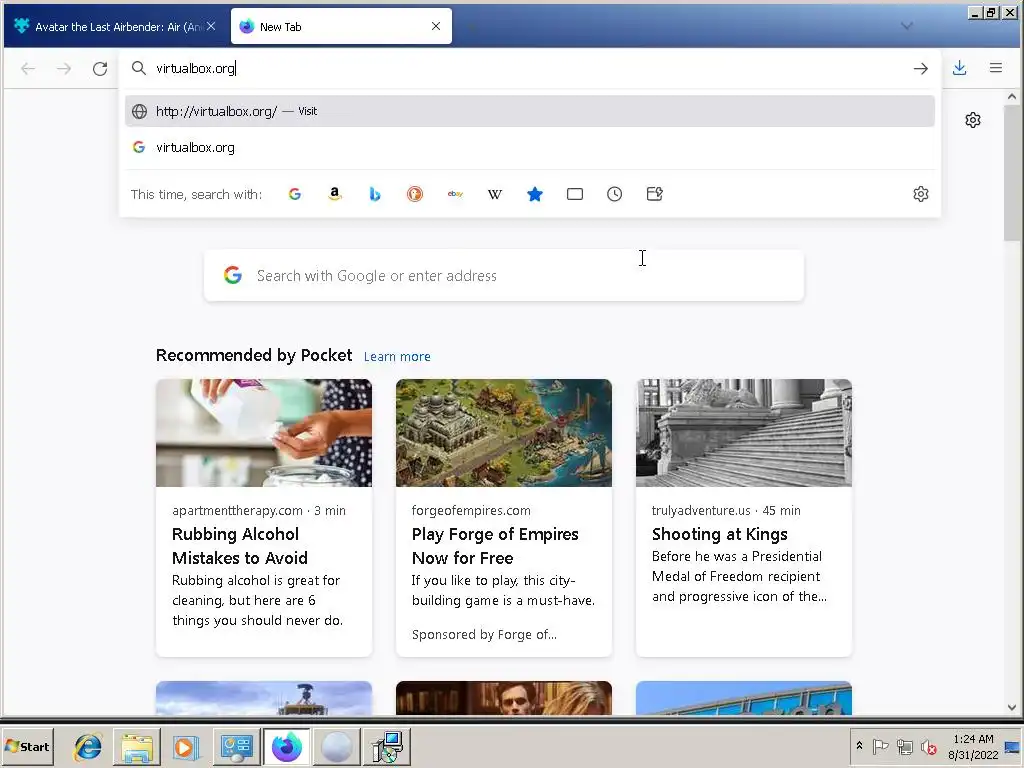Click rubbing alcohol article thumbnail
Screen dimensions: 1024x768
click(264, 433)
